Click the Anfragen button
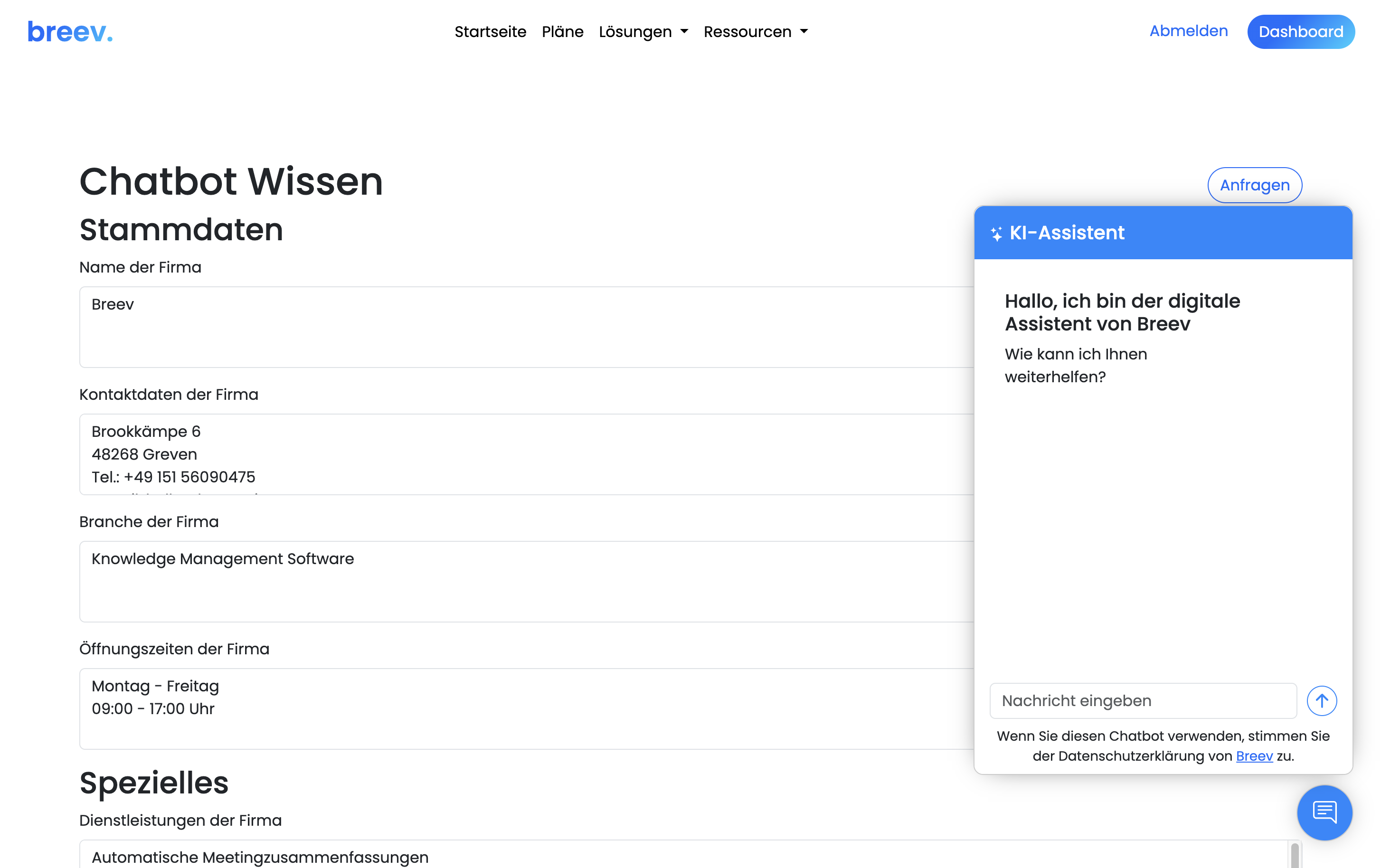Screen dimensions: 1381x868 [x=1254, y=185]
